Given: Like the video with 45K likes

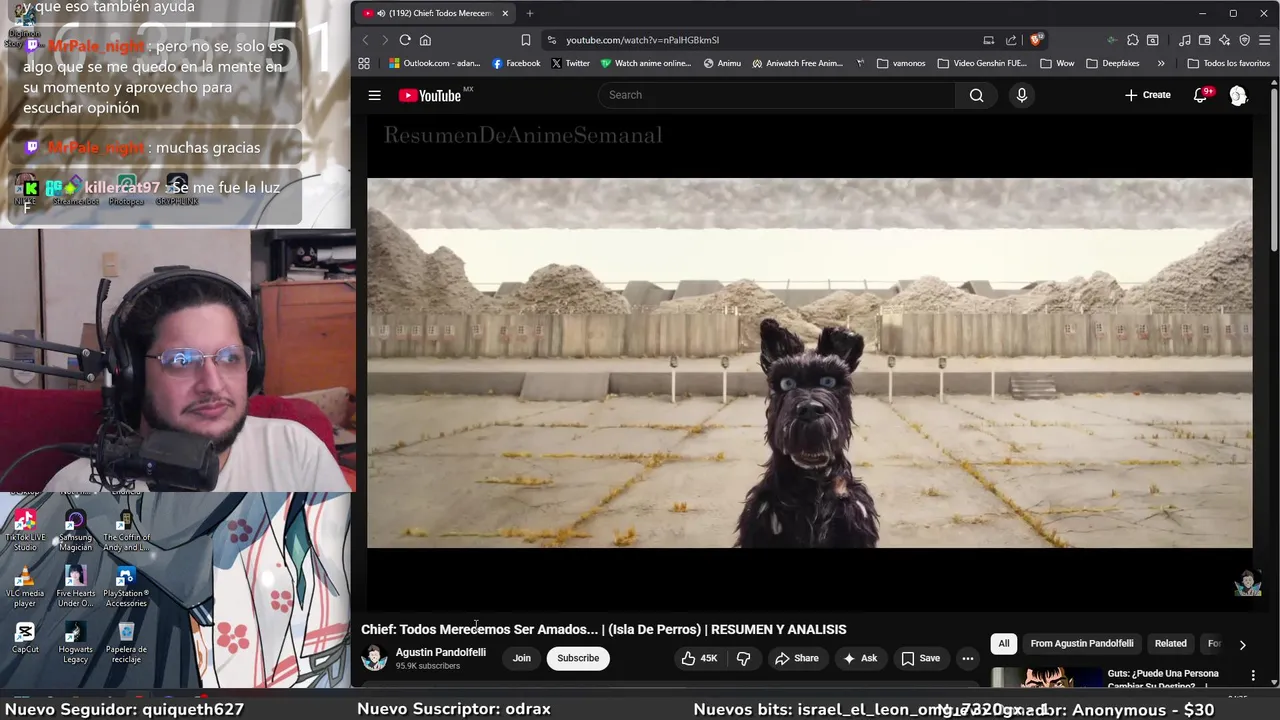Looking at the screenshot, I should coord(700,658).
